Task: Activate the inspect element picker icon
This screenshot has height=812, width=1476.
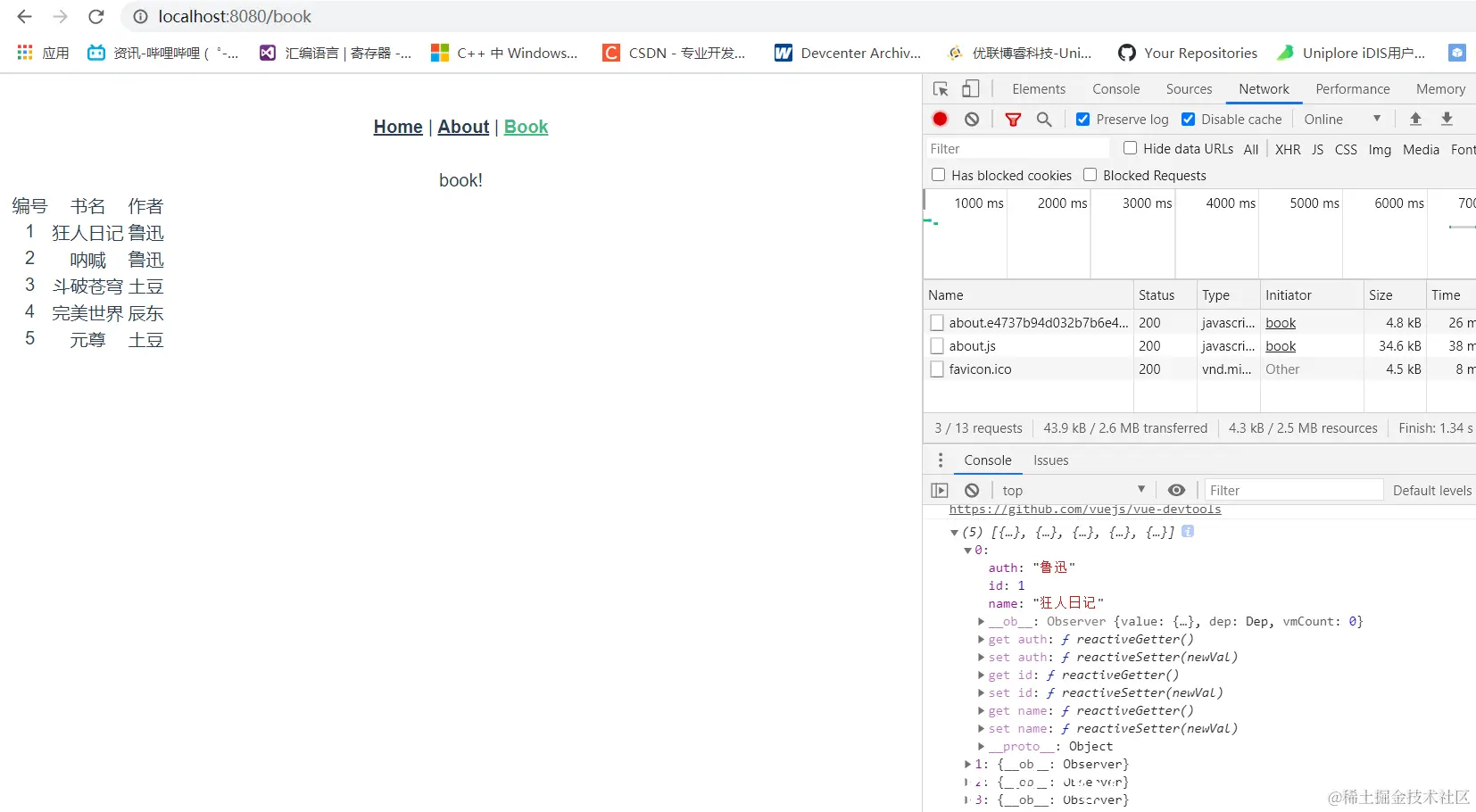Action: tap(941, 89)
